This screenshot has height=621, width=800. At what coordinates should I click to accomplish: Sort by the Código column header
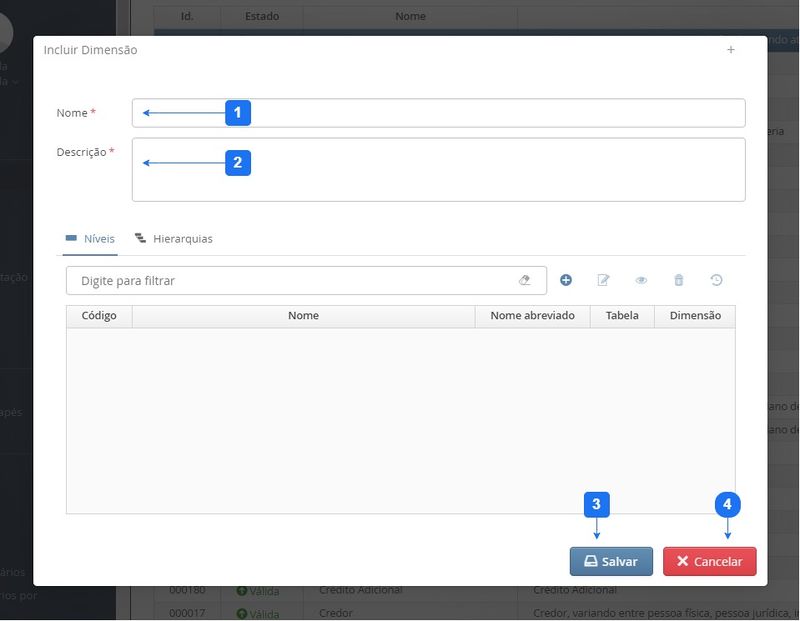[x=99, y=316]
